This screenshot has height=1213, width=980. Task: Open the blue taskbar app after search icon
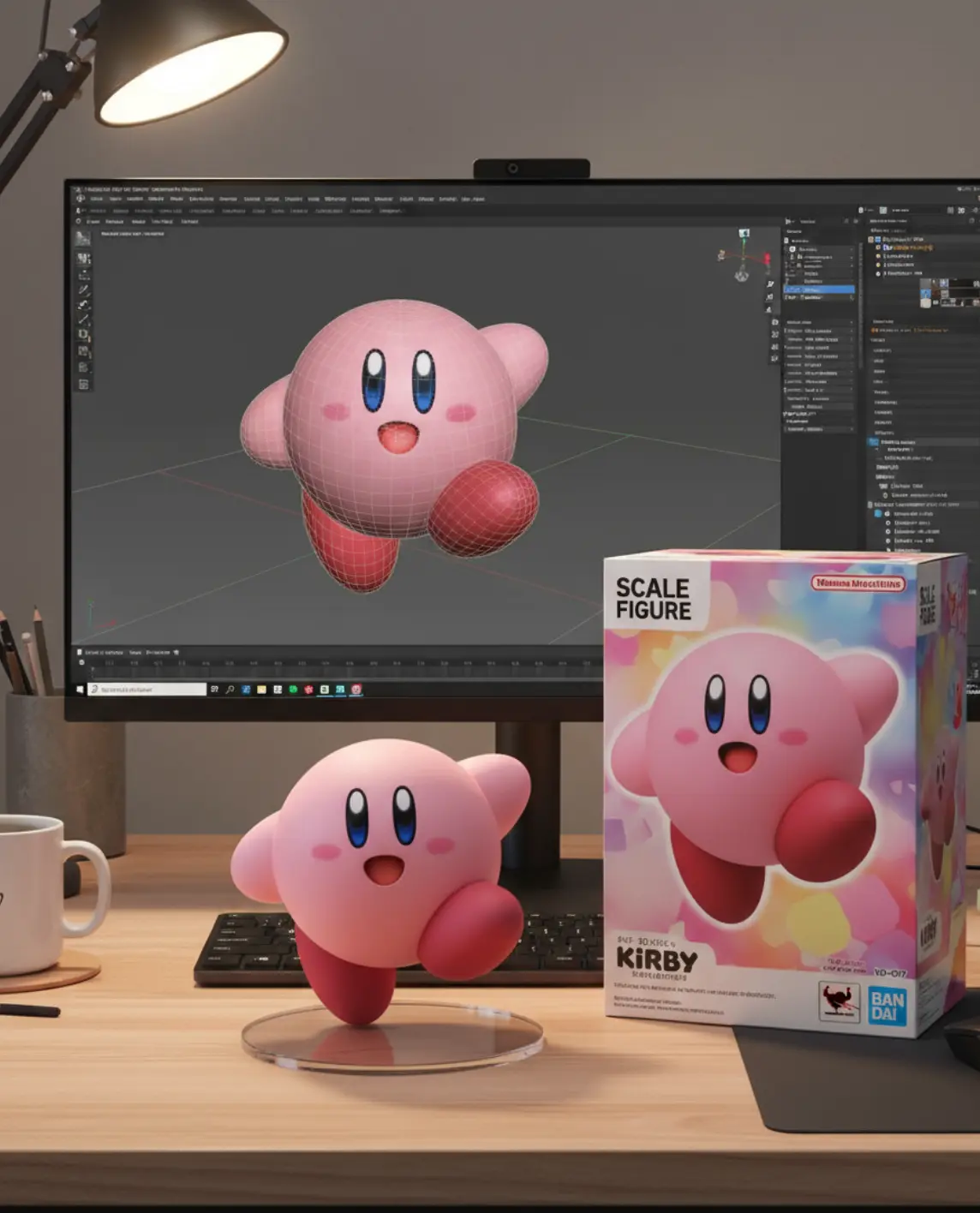pos(246,690)
